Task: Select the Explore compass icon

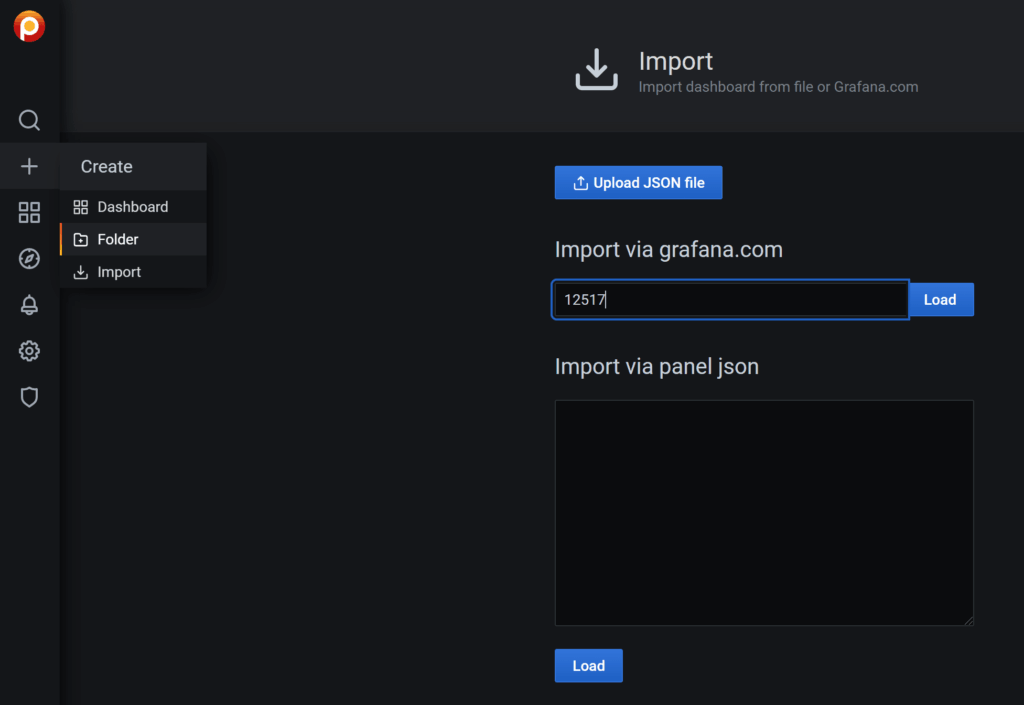Action: point(29,258)
